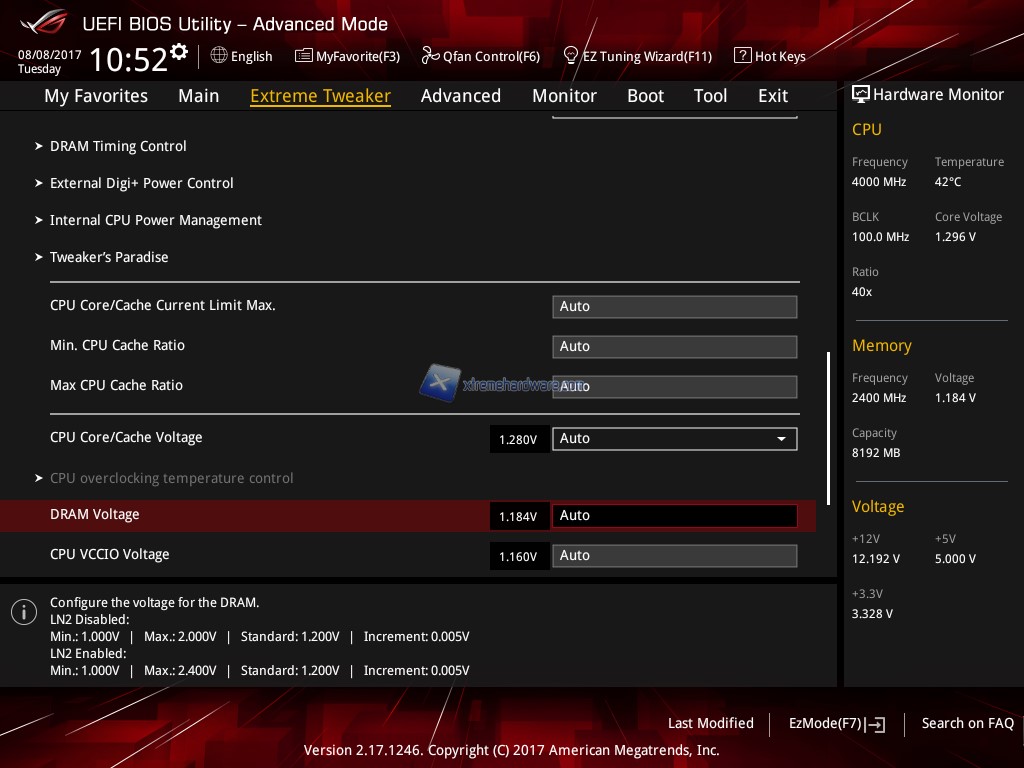The height and width of the screenshot is (768, 1024).
Task: Click the EzMode exit arrow icon
Action: click(876, 724)
